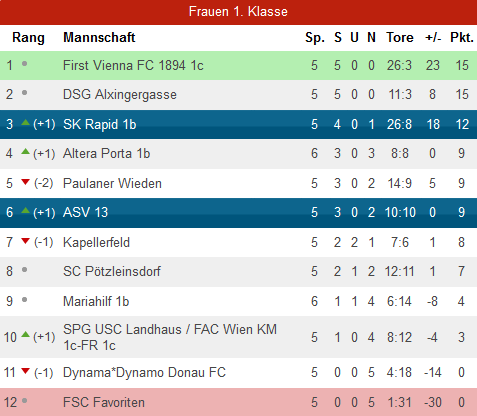
Task: Select the 26:8 goals value for SK Rapid 1b
Action: click(x=399, y=124)
